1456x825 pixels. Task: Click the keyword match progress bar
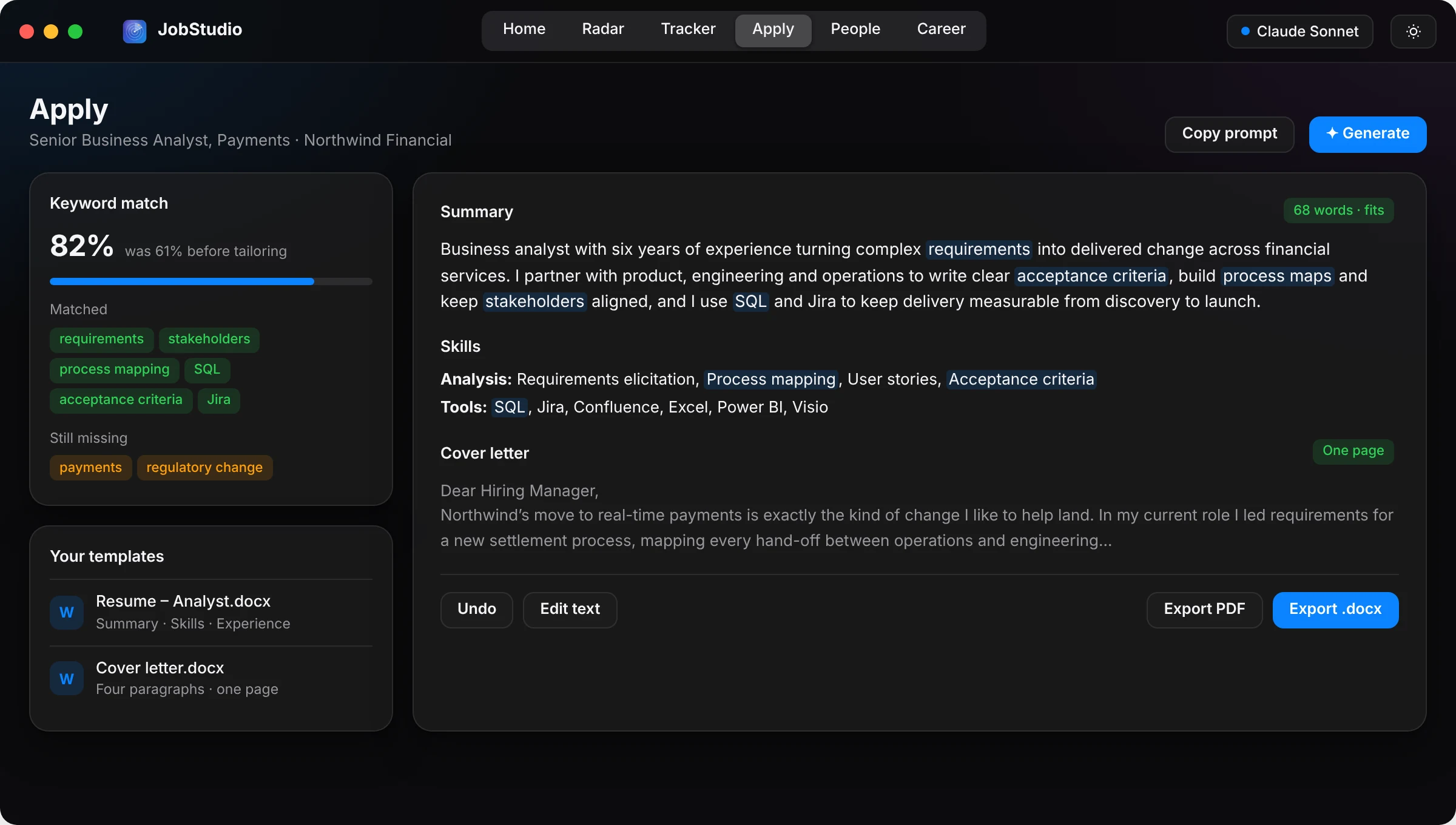[211, 281]
